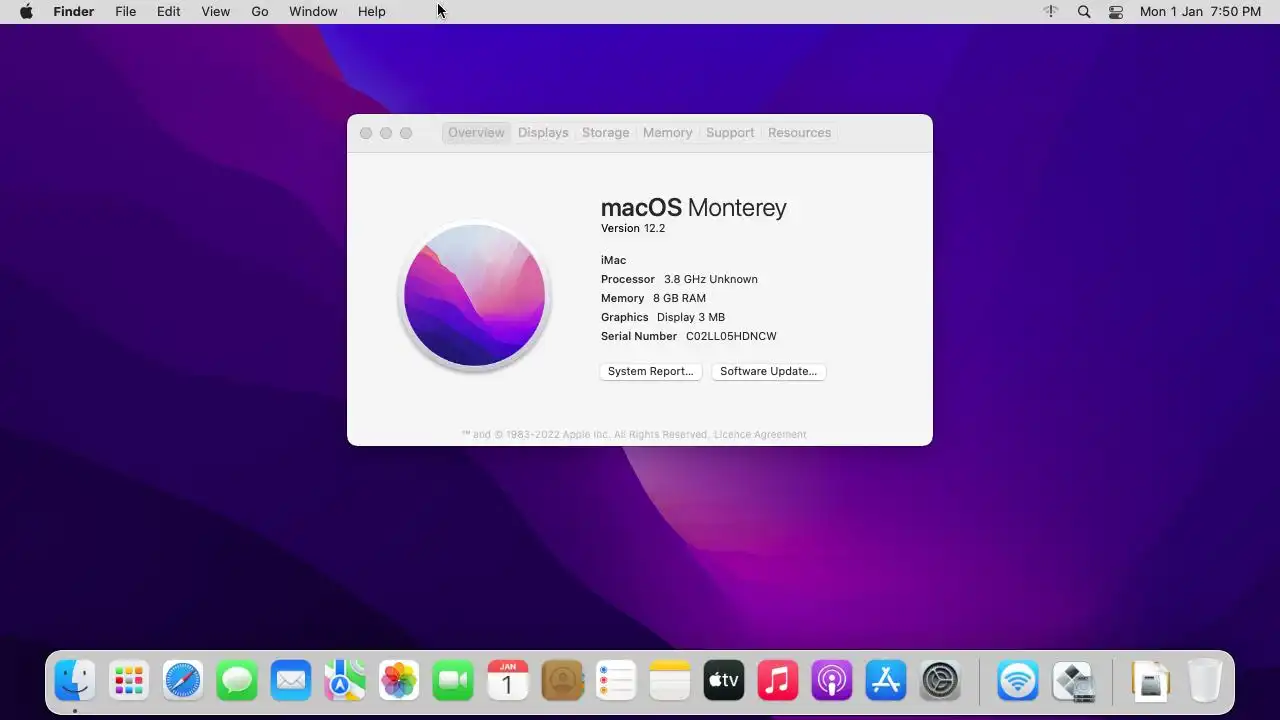Open the Finder menu
The height and width of the screenshot is (720, 1280).
(x=74, y=12)
